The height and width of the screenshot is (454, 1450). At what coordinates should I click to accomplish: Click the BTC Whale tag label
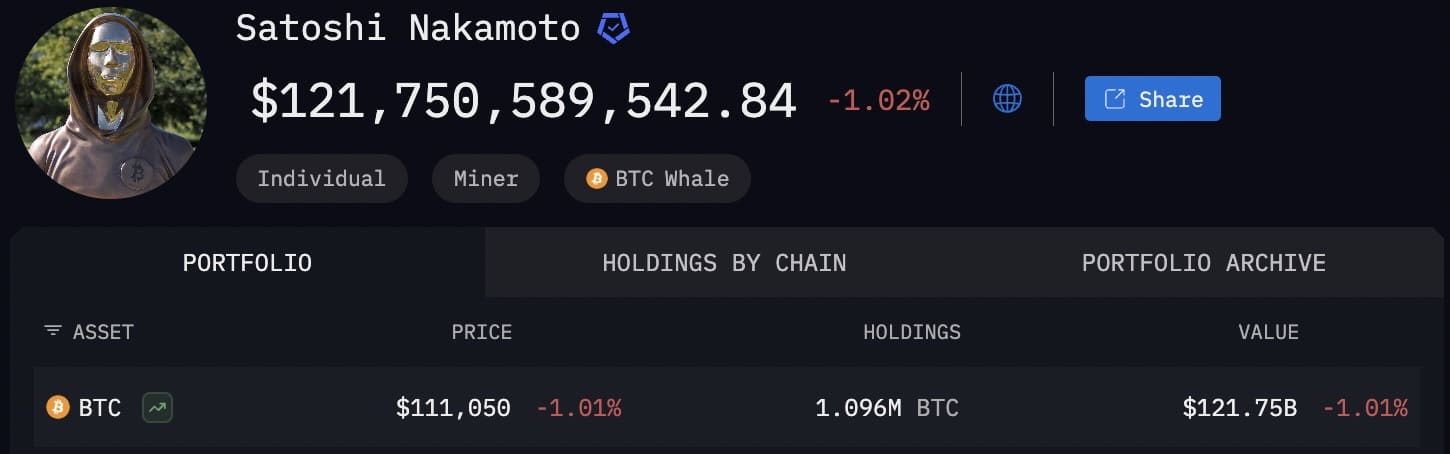click(672, 179)
